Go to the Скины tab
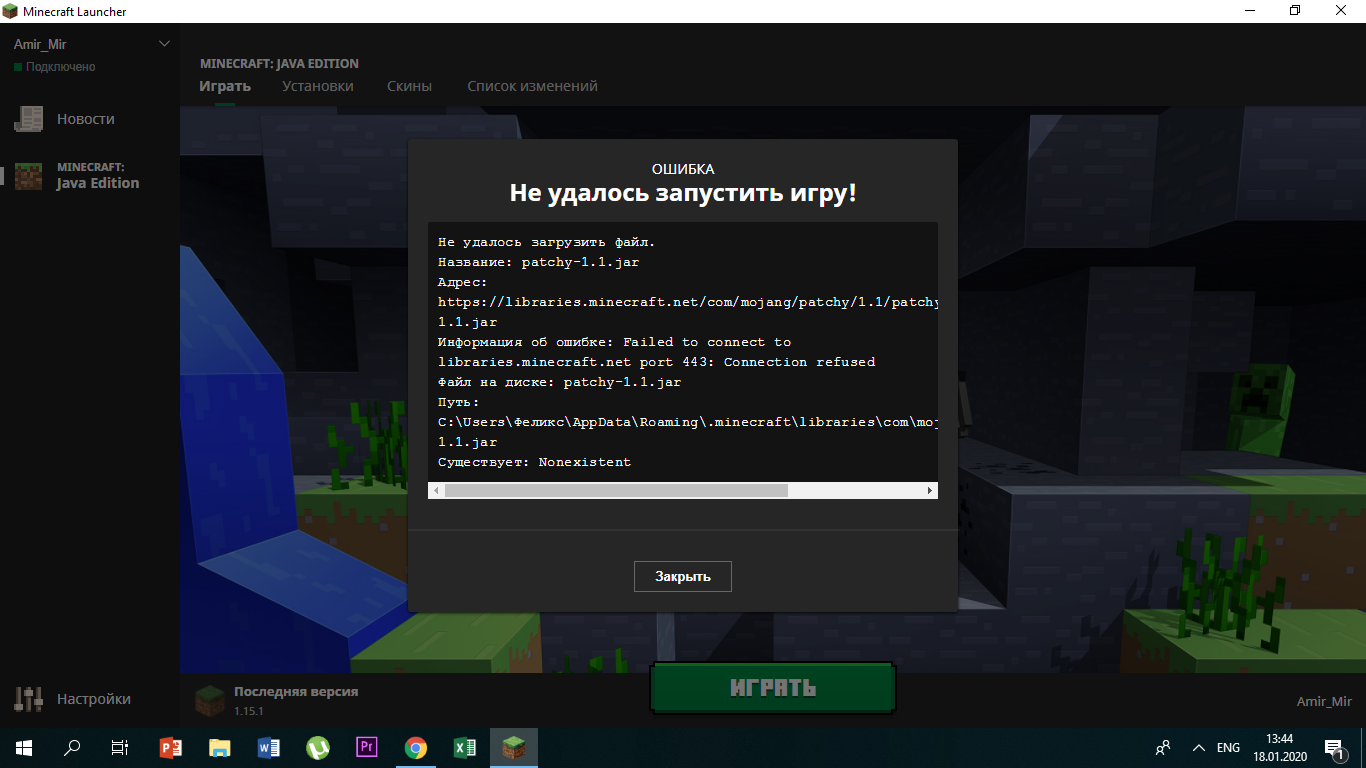The image size is (1366, 768). point(409,86)
